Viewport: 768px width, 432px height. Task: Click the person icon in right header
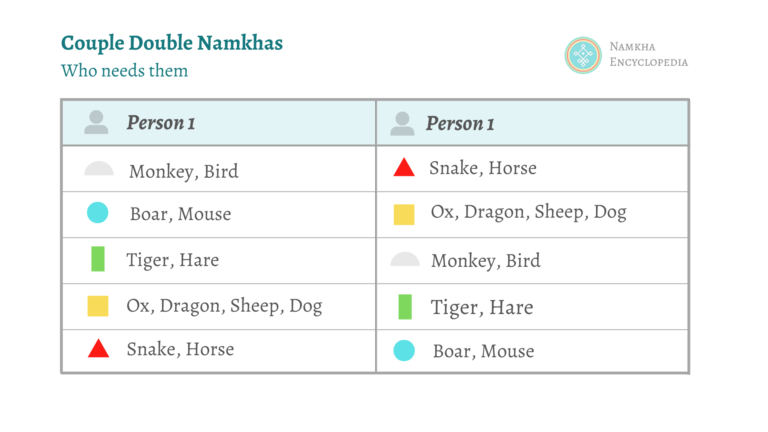pyautogui.click(x=402, y=123)
